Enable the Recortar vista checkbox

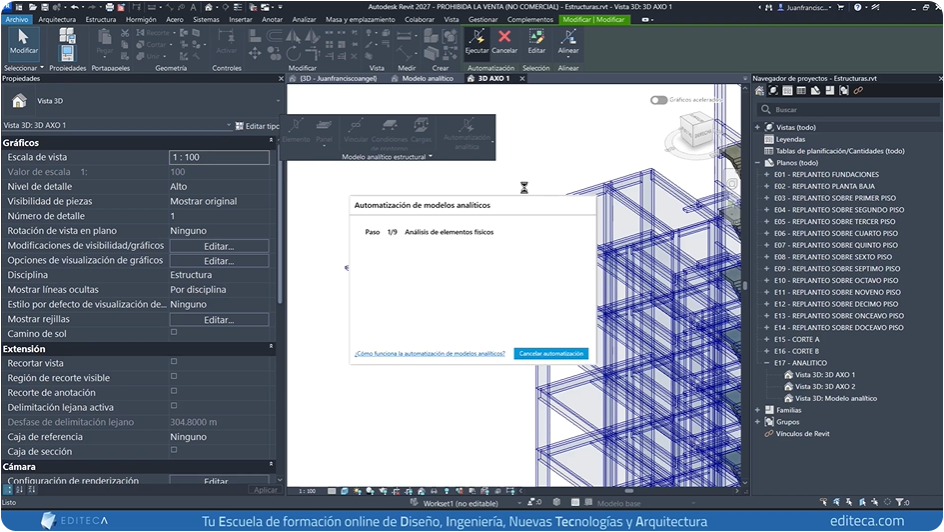point(174,363)
